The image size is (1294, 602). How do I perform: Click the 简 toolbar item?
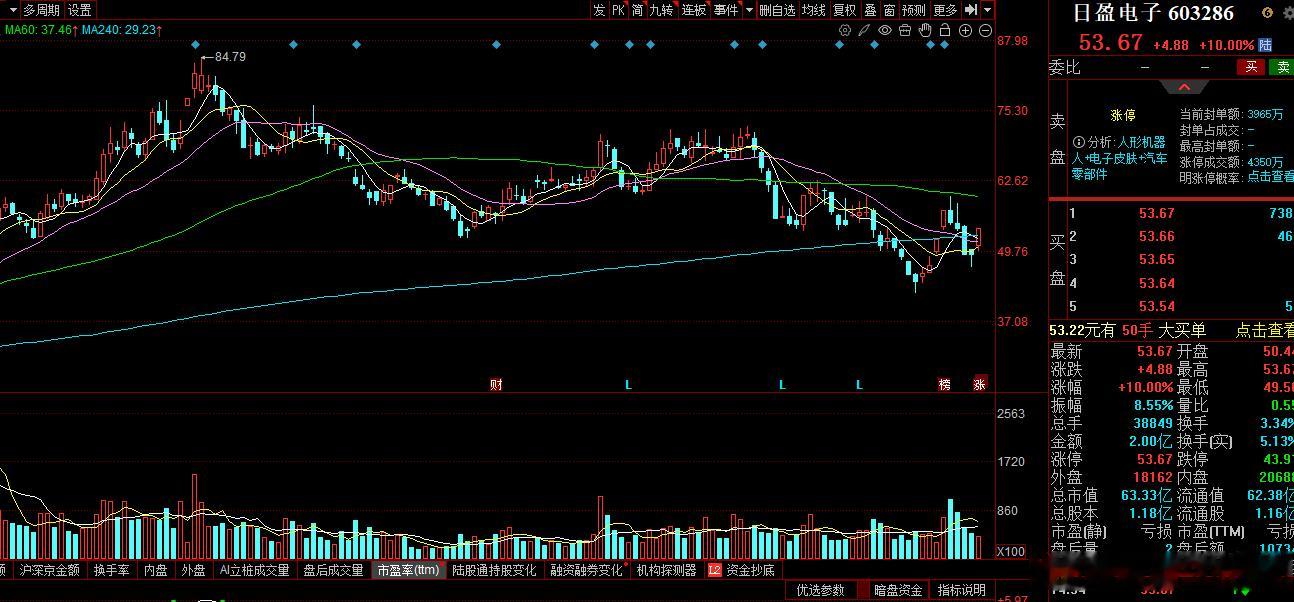tap(638, 9)
